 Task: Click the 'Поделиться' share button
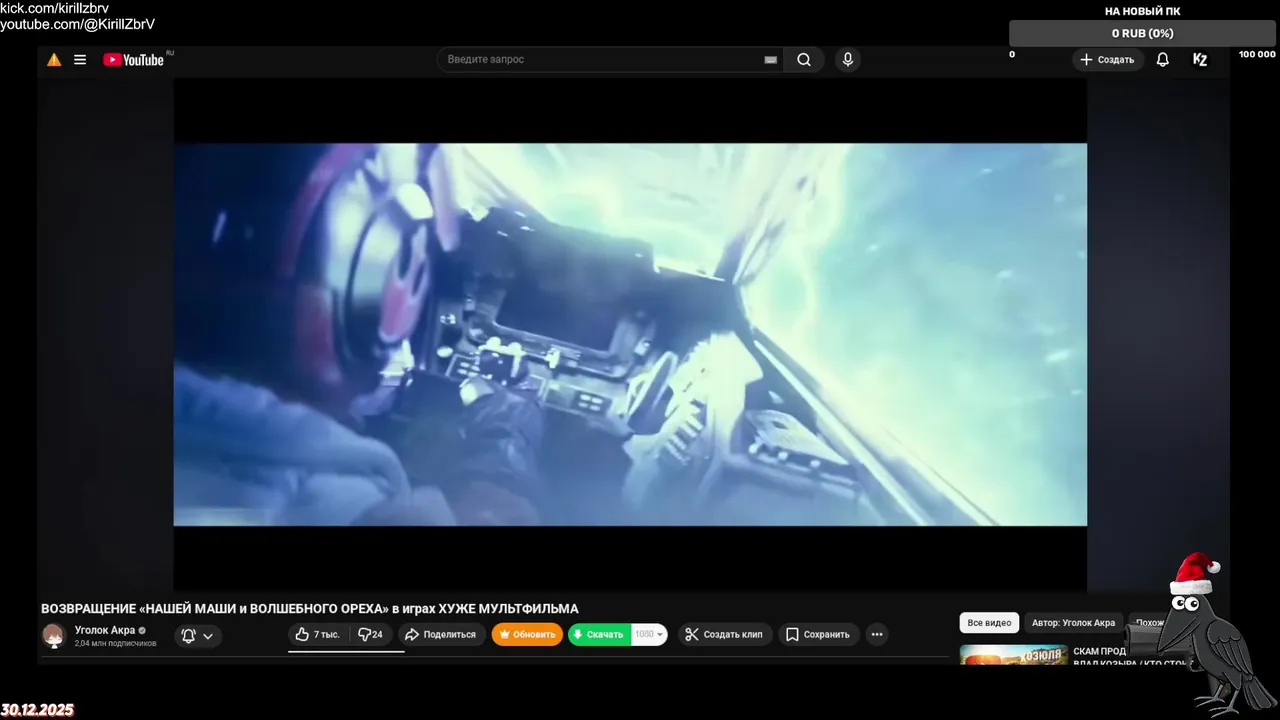click(x=442, y=635)
